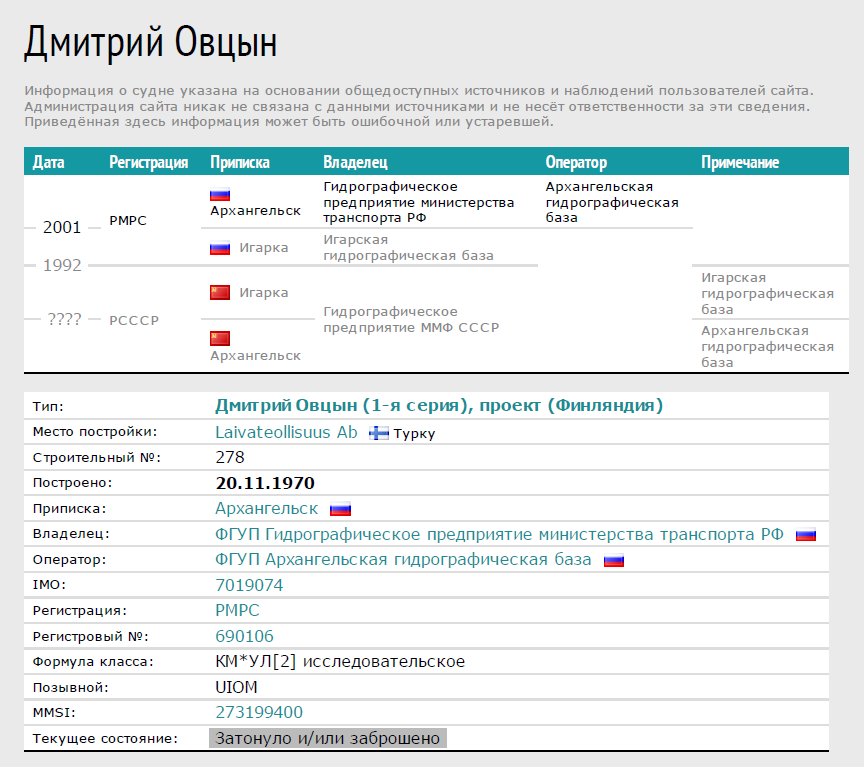
Task: Click the Дата column header
Action: pyautogui.click(x=48, y=162)
